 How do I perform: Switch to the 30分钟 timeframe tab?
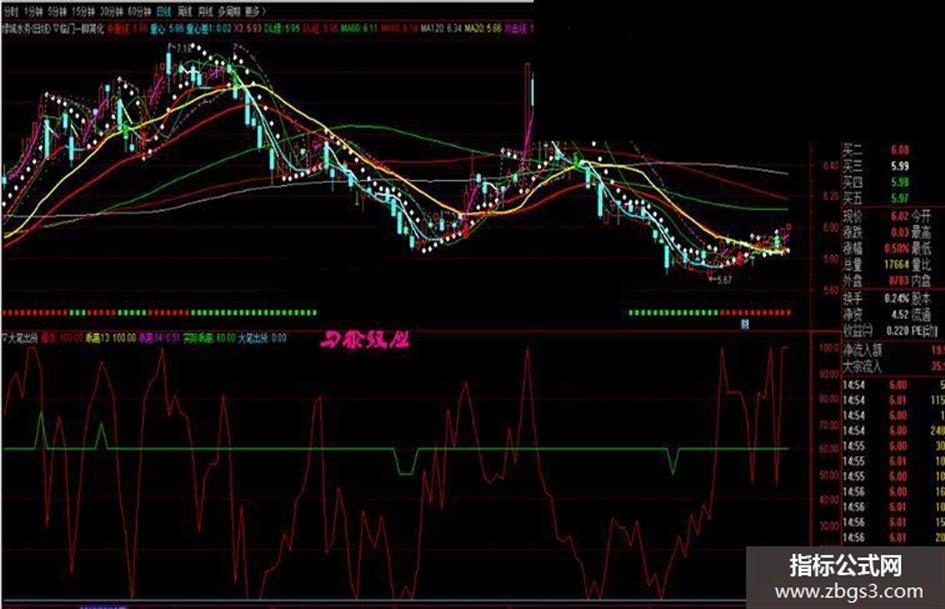pyautogui.click(x=111, y=11)
